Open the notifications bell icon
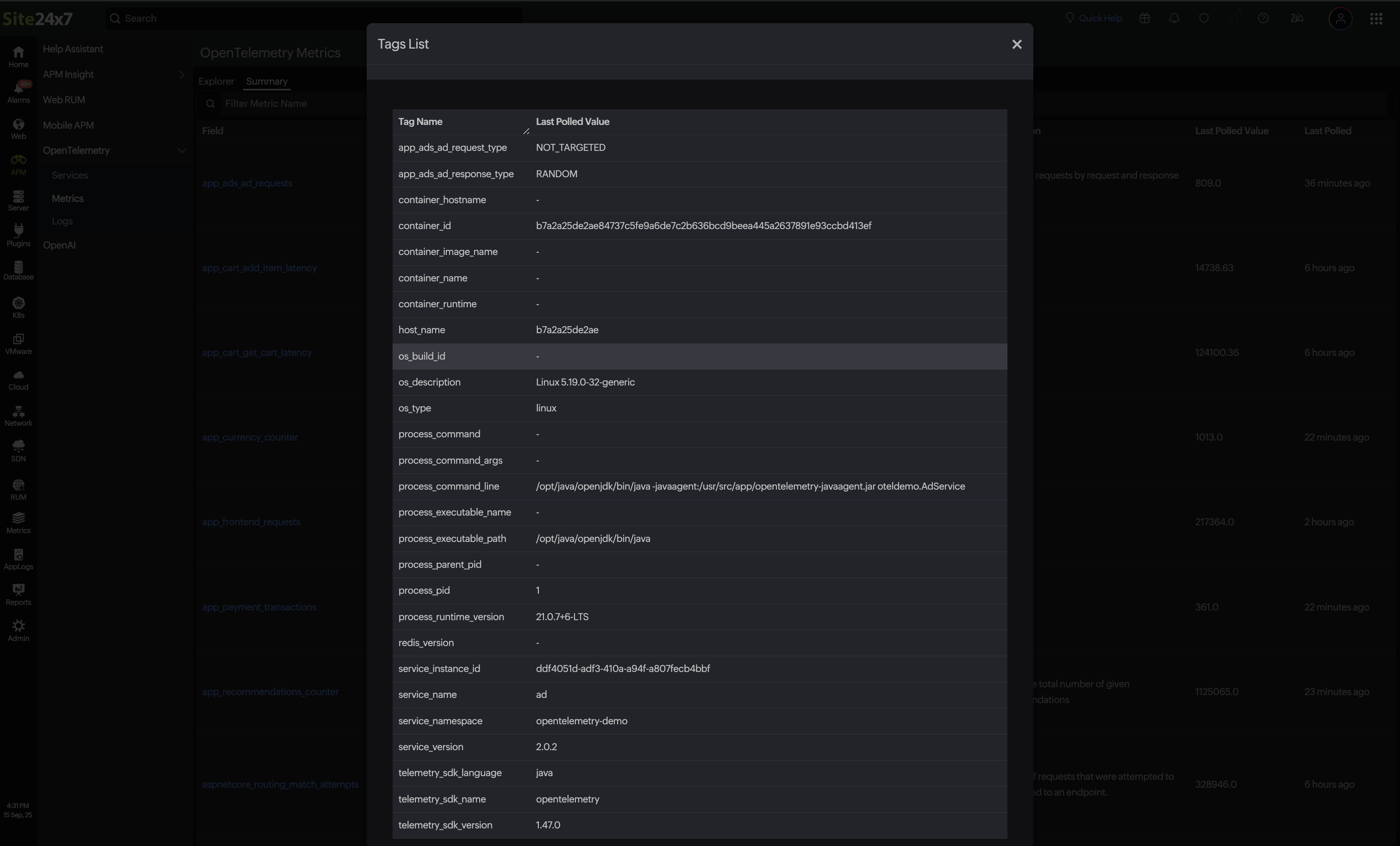1400x846 pixels. (1174, 18)
